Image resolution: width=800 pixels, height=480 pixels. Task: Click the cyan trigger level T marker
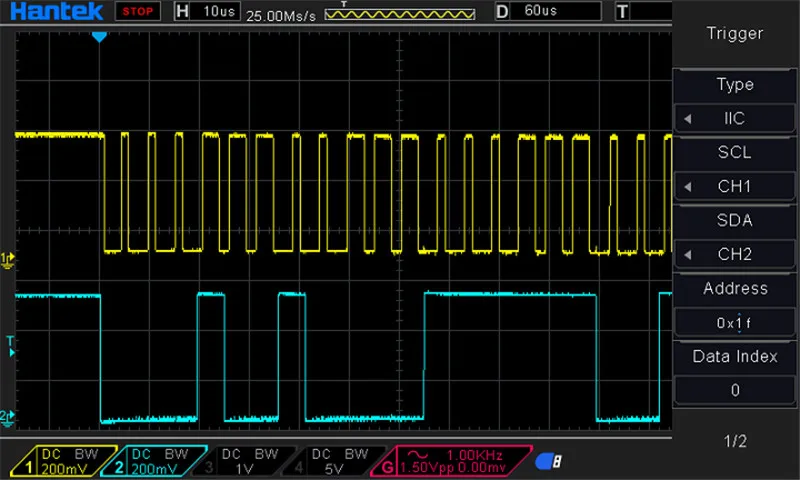pyautogui.click(x=11, y=345)
